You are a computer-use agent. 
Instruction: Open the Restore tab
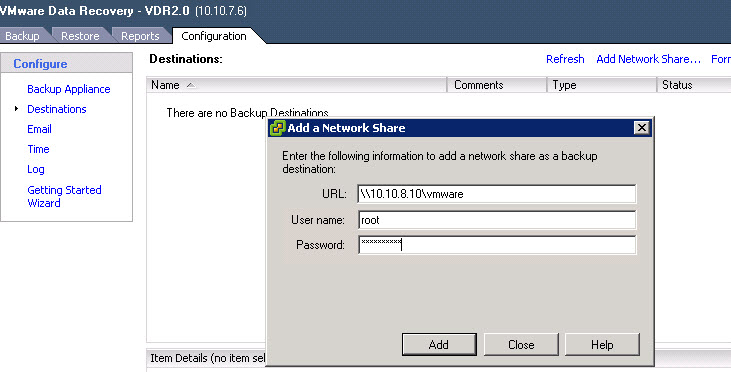pyautogui.click(x=80, y=36)
